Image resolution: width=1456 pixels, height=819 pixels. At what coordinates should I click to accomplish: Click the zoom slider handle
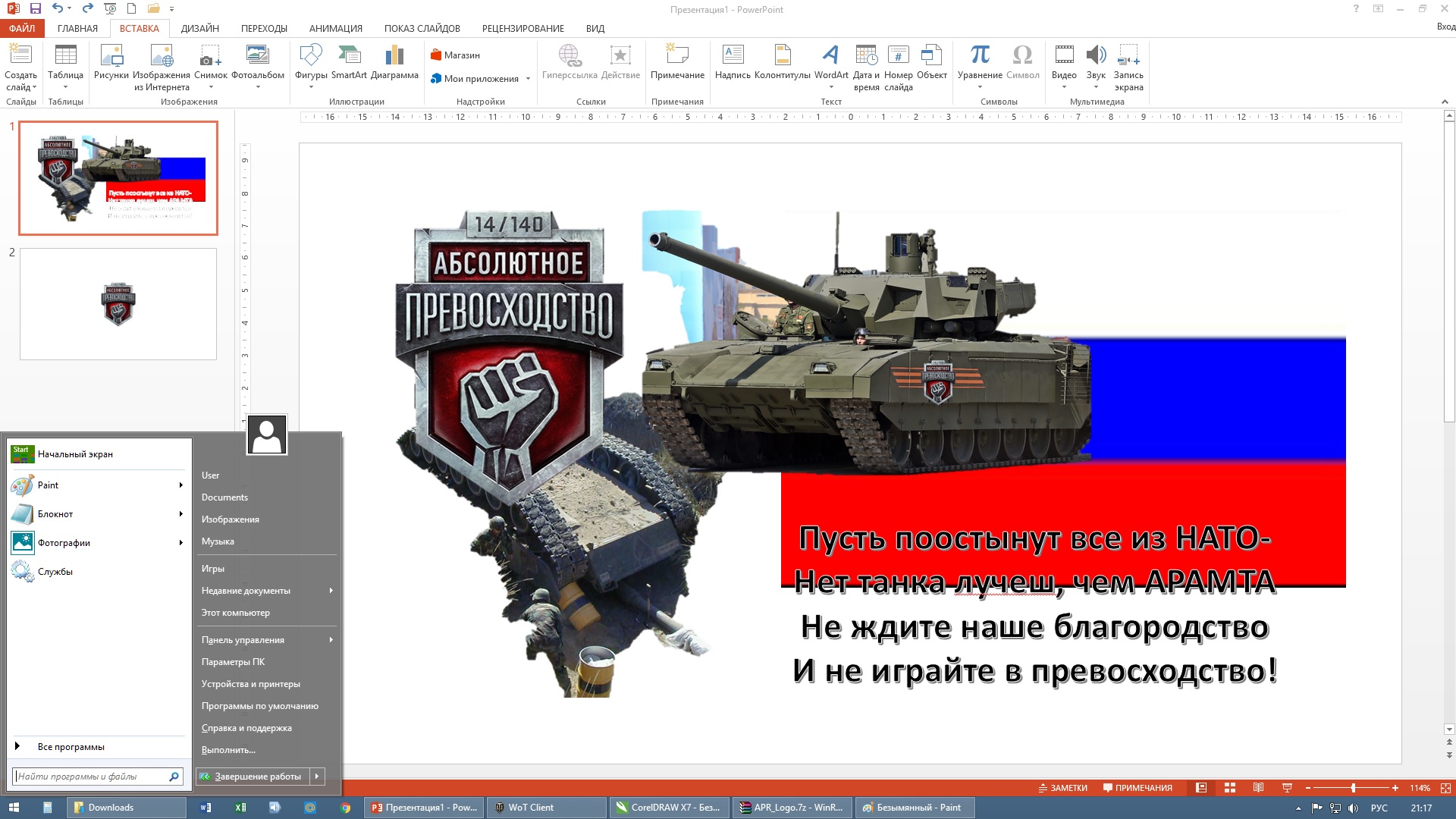pyautogui.click(x=1353, y=788)
